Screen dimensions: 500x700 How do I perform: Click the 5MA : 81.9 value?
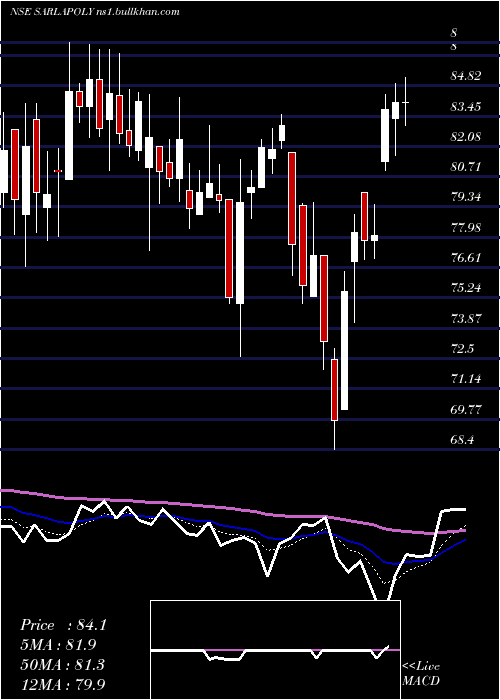[58, 644]
